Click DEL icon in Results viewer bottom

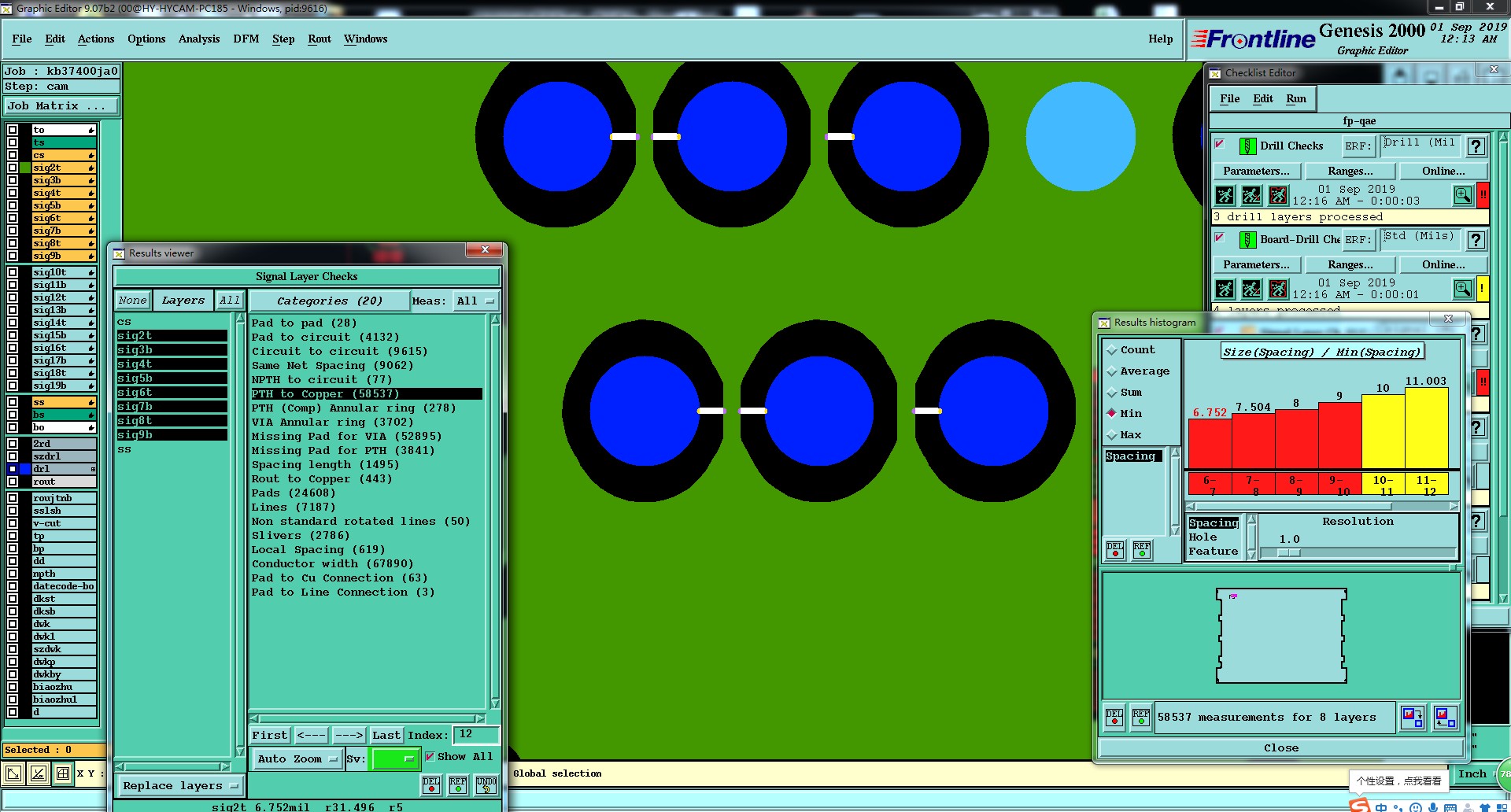pos(431,784)
